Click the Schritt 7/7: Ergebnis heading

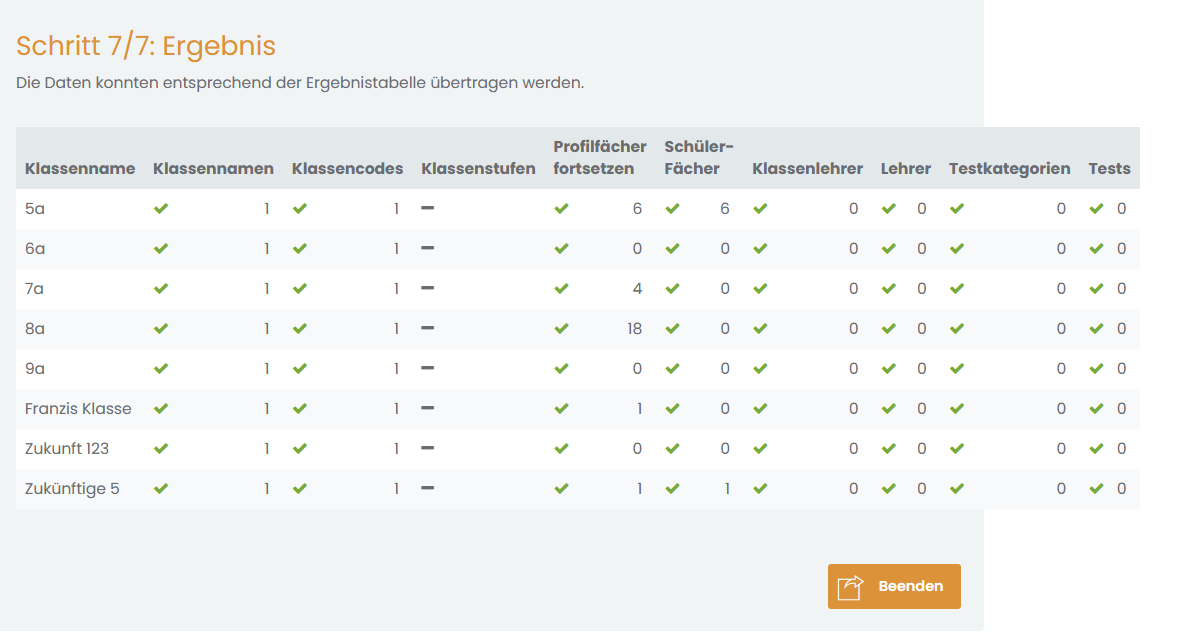[x=146, y=46]
